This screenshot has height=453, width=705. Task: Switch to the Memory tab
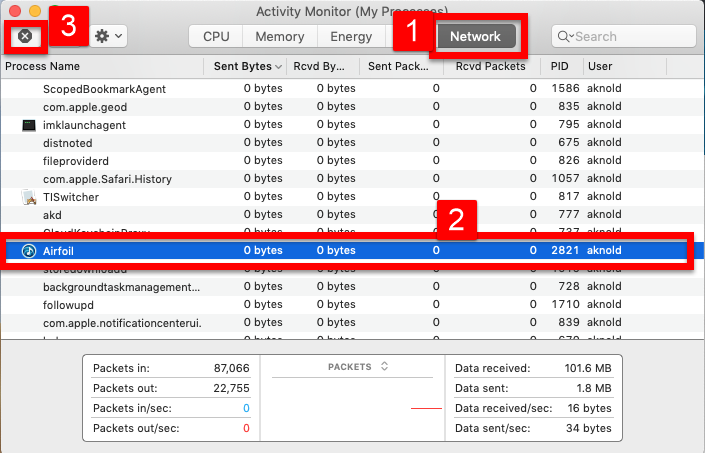279,36
